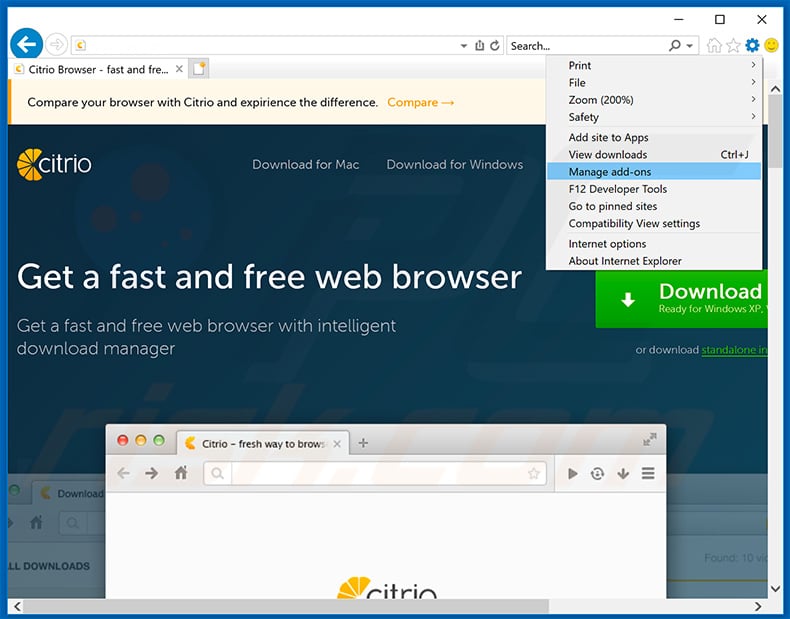
Task: Open Internet options
Action: coord(654,244)
